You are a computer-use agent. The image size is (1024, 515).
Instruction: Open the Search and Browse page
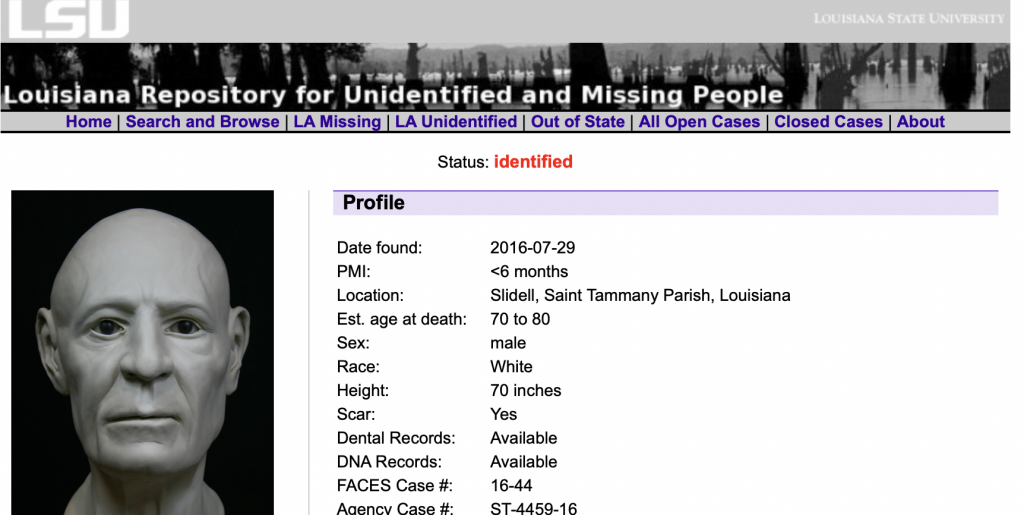click(203, 122)
